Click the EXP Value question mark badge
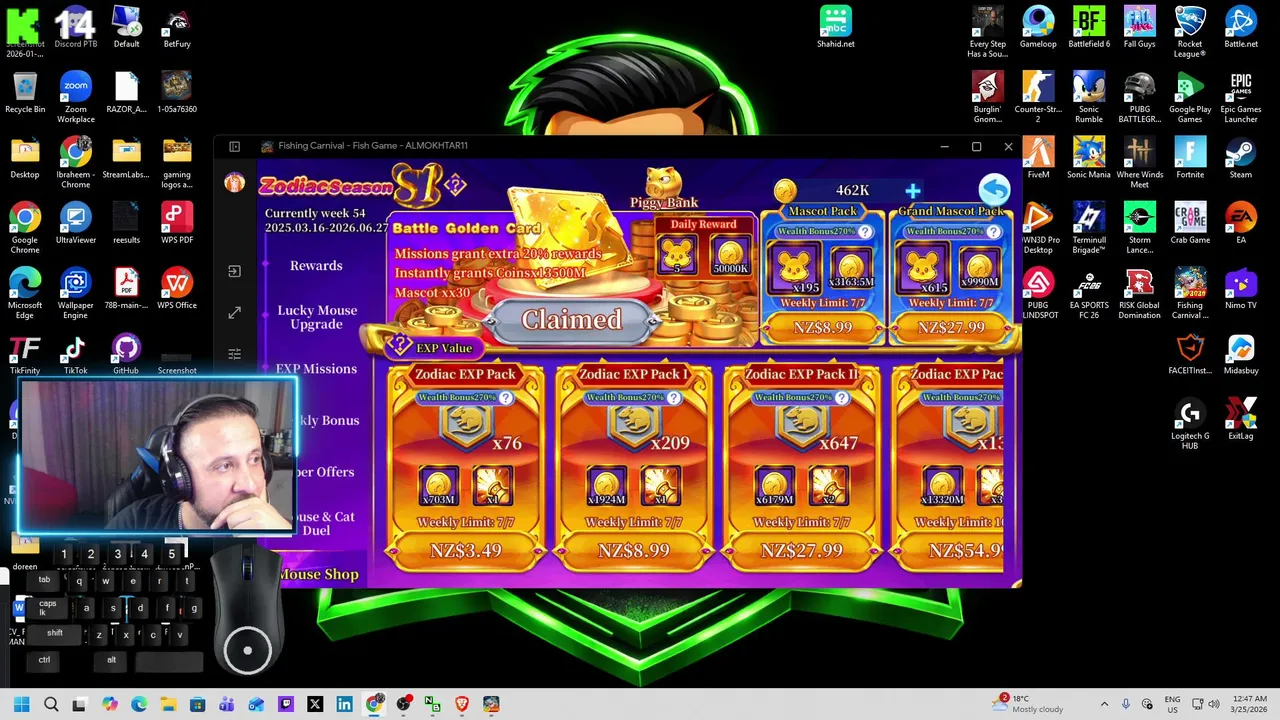This screenshot has height=720, width=1280. click(401, 347)
